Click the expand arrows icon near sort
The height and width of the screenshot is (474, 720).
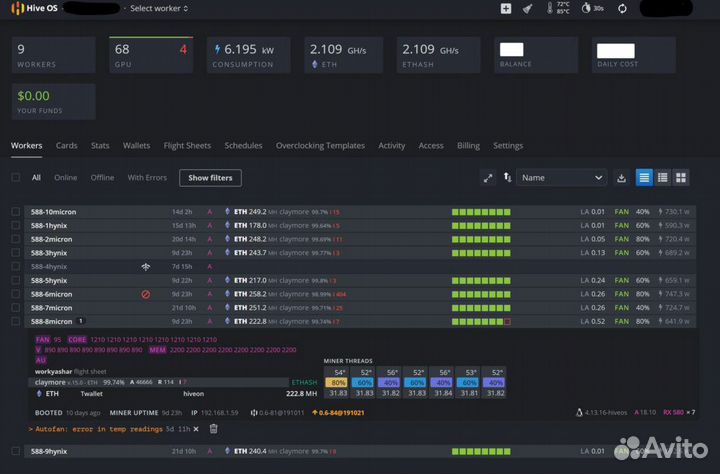click(488, 178)
